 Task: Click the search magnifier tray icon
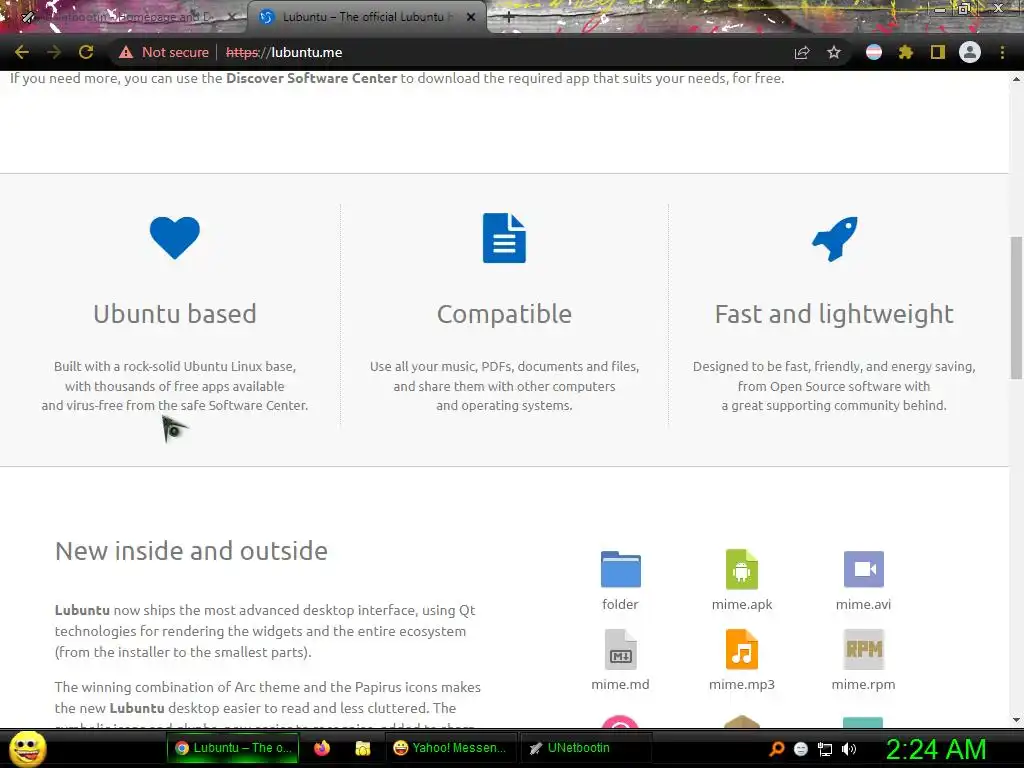pos(777,749)
